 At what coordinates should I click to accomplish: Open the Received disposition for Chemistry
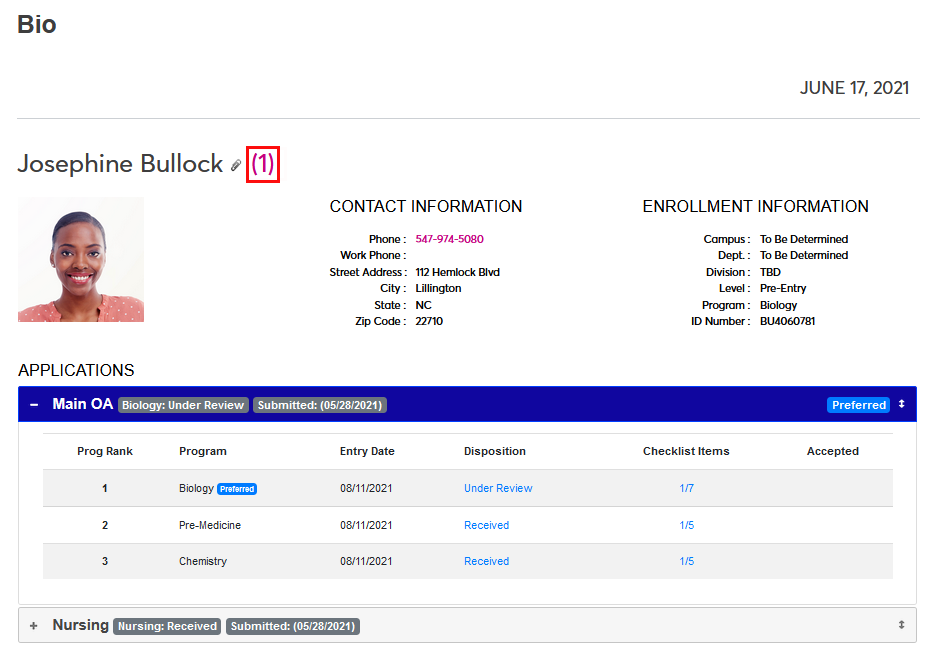click(x=486, y=561)
